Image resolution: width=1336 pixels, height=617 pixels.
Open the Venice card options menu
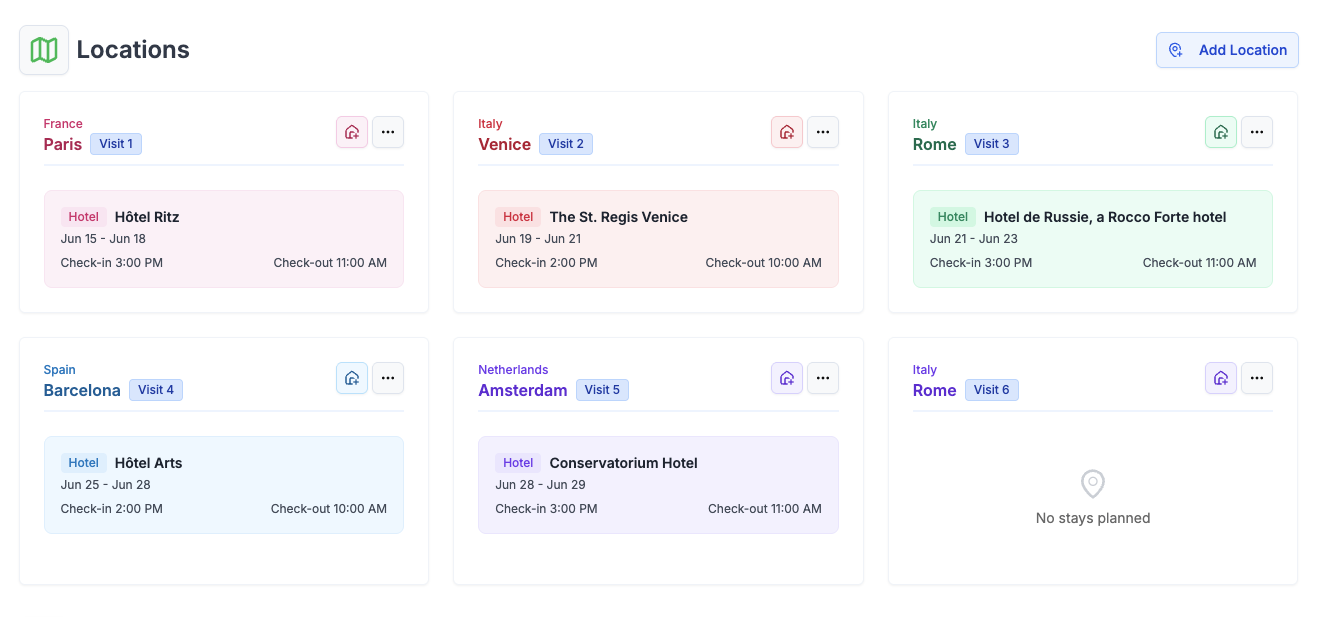coord(822,131)
